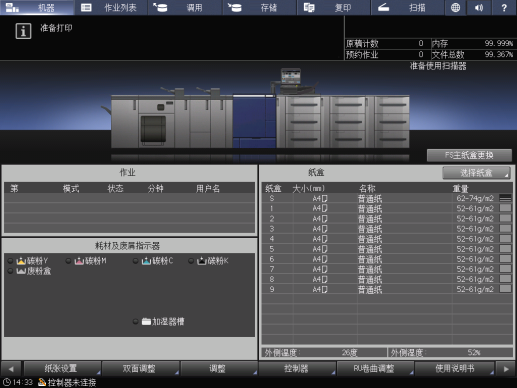
Task: Click the 碳粉K status indicator light
Action: 191,261
